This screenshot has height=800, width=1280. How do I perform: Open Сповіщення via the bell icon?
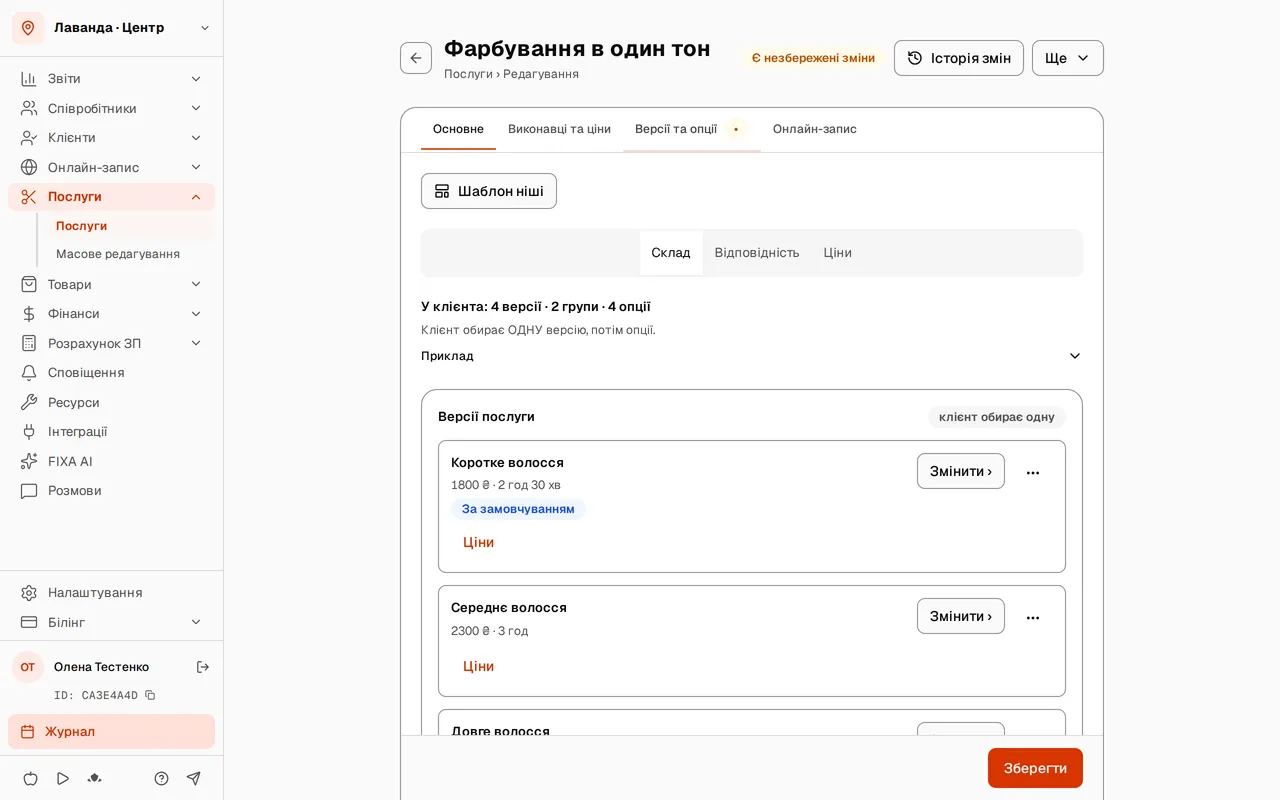(x=29, y=373)
